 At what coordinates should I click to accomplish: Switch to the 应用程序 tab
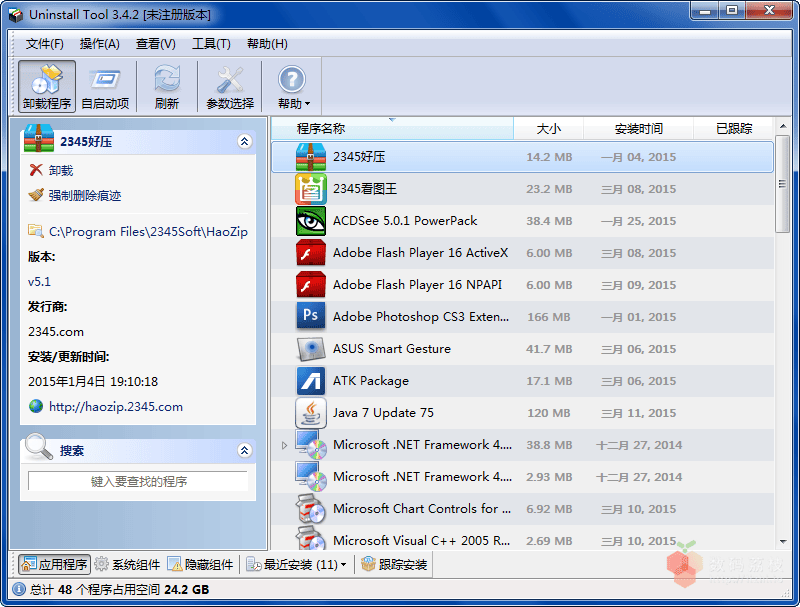(55, 564)
